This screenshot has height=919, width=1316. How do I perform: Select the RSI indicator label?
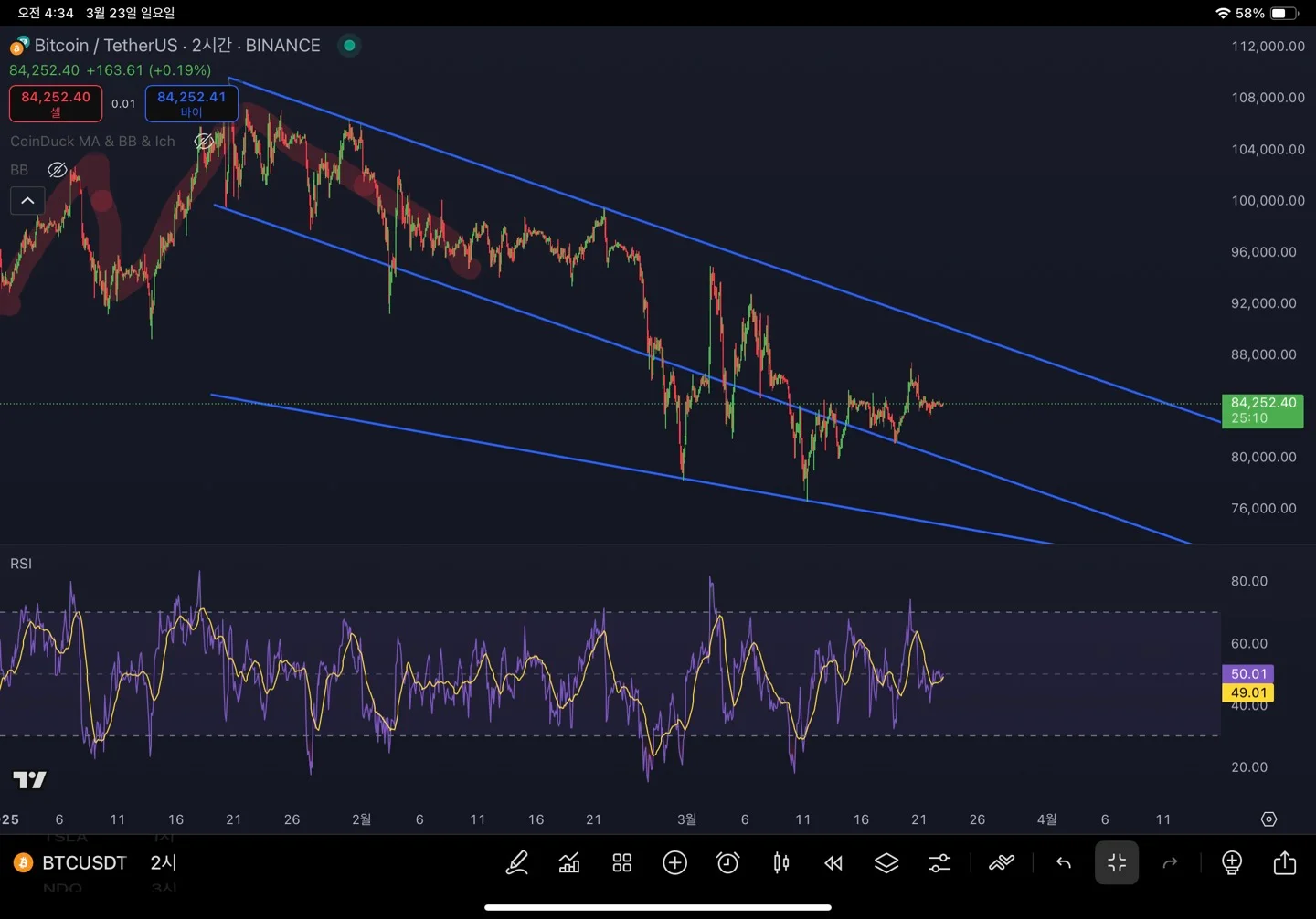pyautogui.click(x=21, y=564)
